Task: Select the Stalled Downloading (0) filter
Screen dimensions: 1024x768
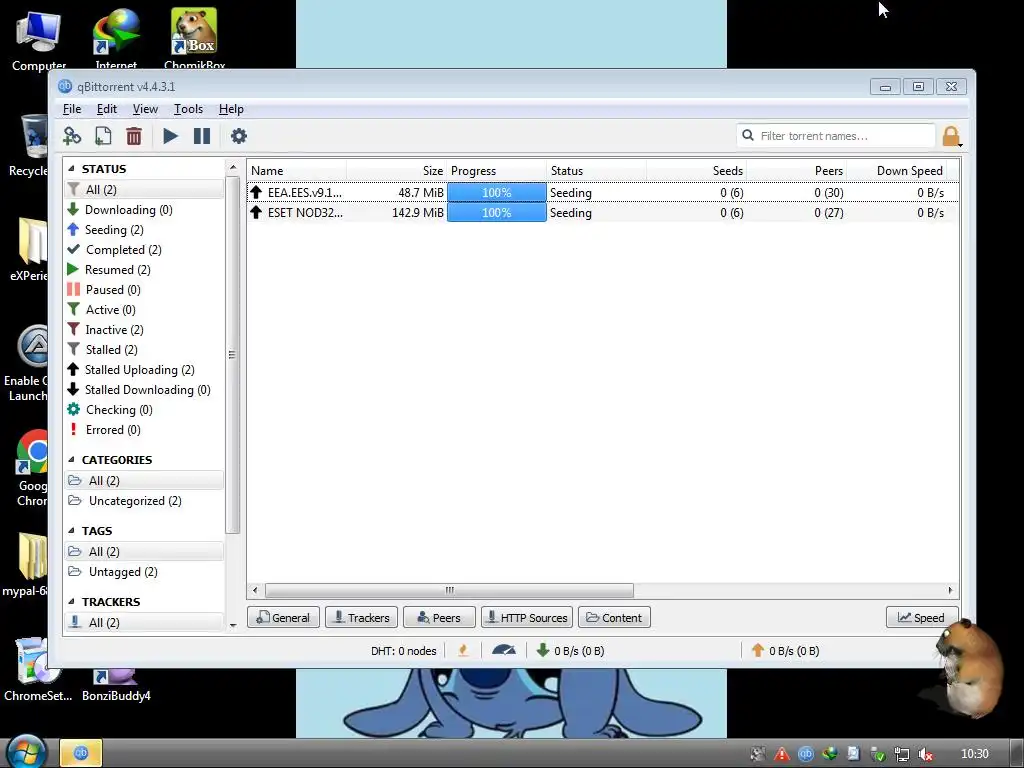Action: [x=144, y=390]
